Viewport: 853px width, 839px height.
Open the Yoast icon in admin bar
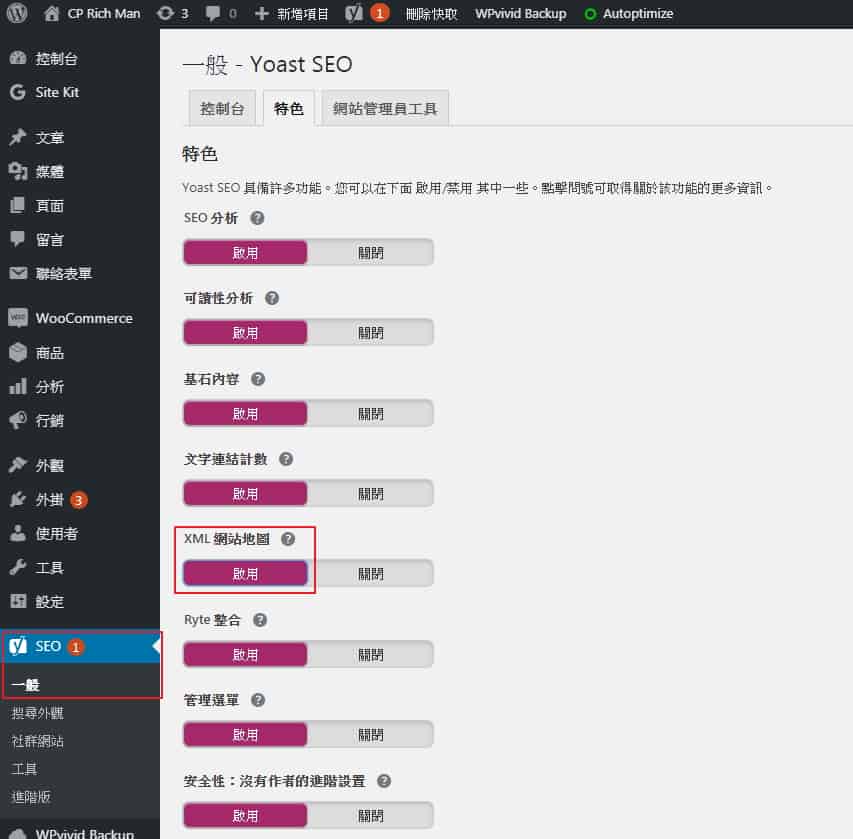(354, 13)
